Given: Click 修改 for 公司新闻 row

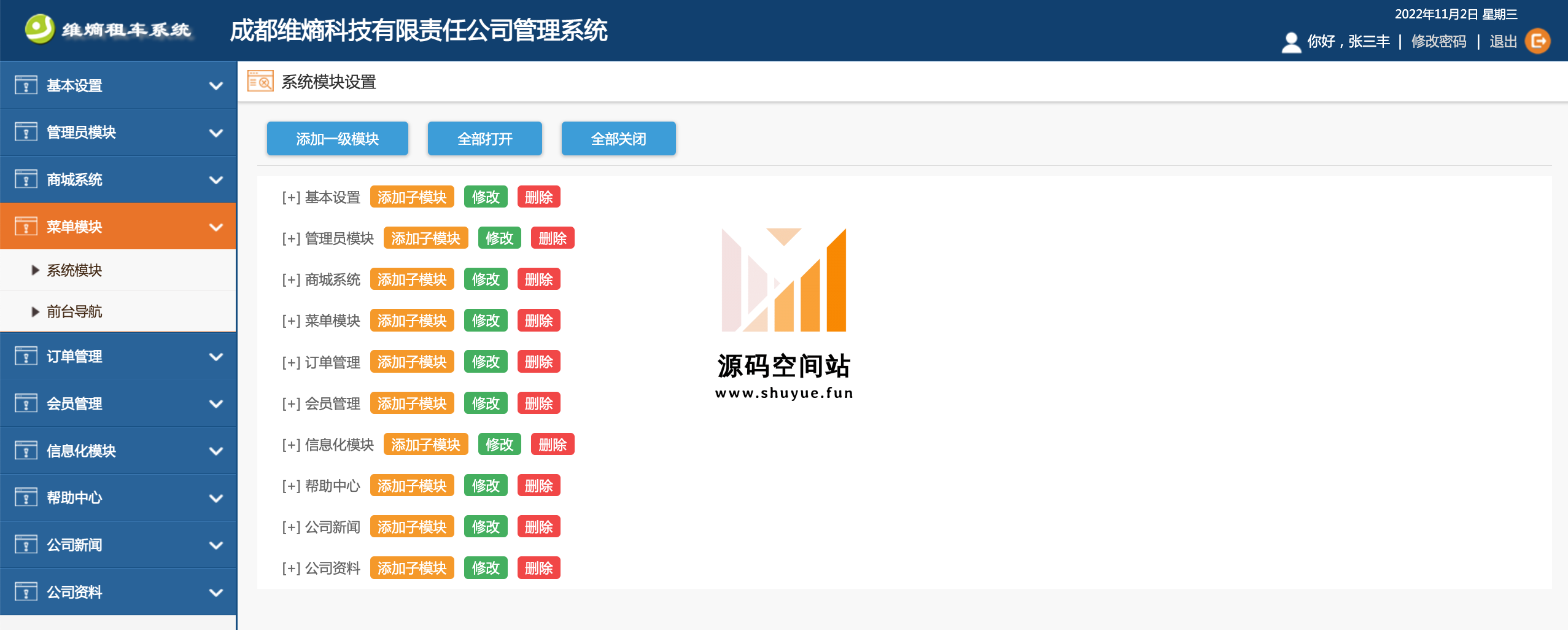Looking at the screenshot, I should [x=486, y=526].
